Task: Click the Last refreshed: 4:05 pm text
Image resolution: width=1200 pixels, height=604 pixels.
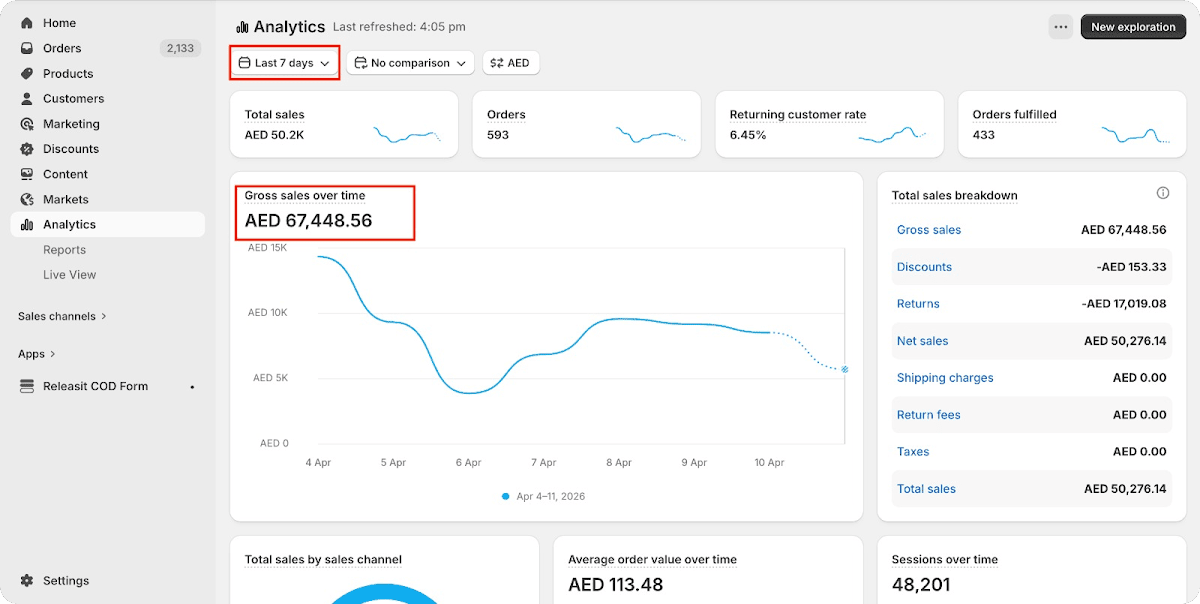Action: (399, 27)
